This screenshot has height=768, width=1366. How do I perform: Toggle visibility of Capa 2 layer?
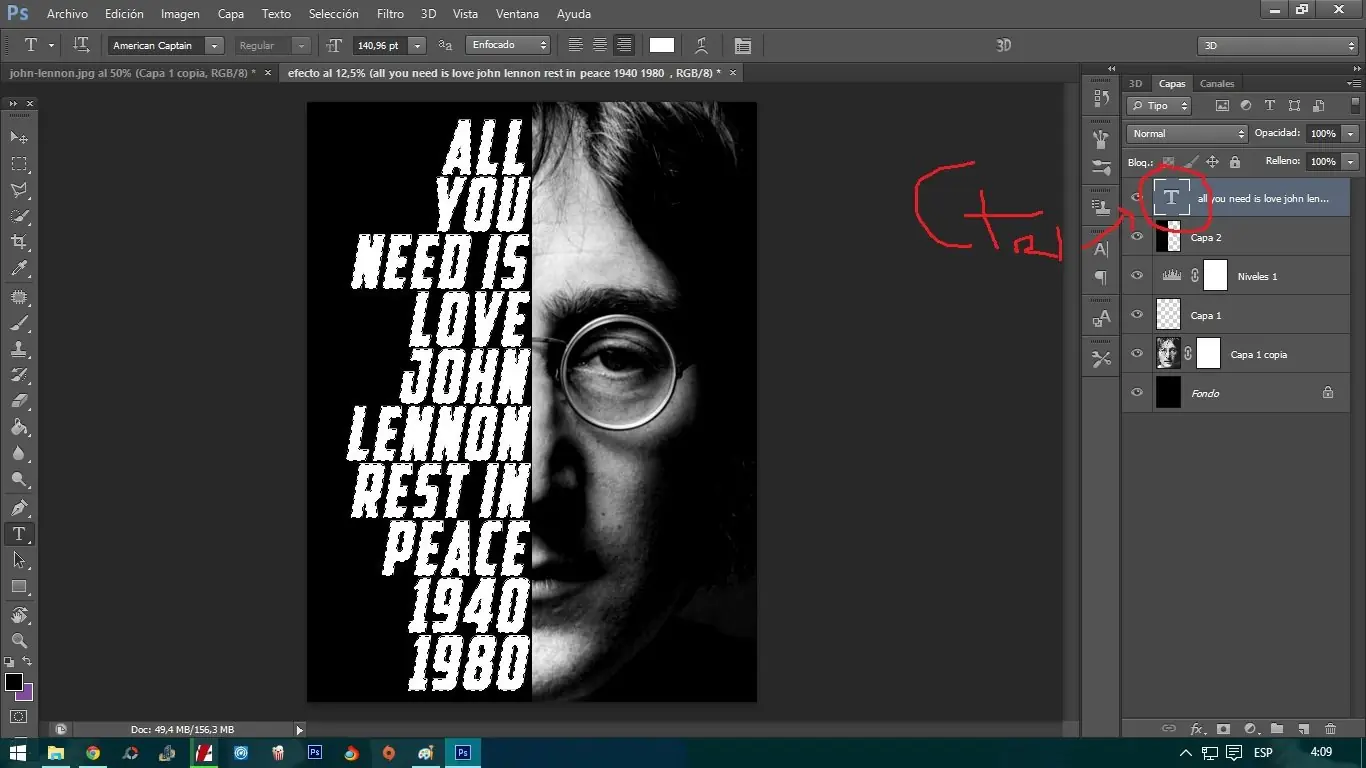click(x=1137, y=237)
